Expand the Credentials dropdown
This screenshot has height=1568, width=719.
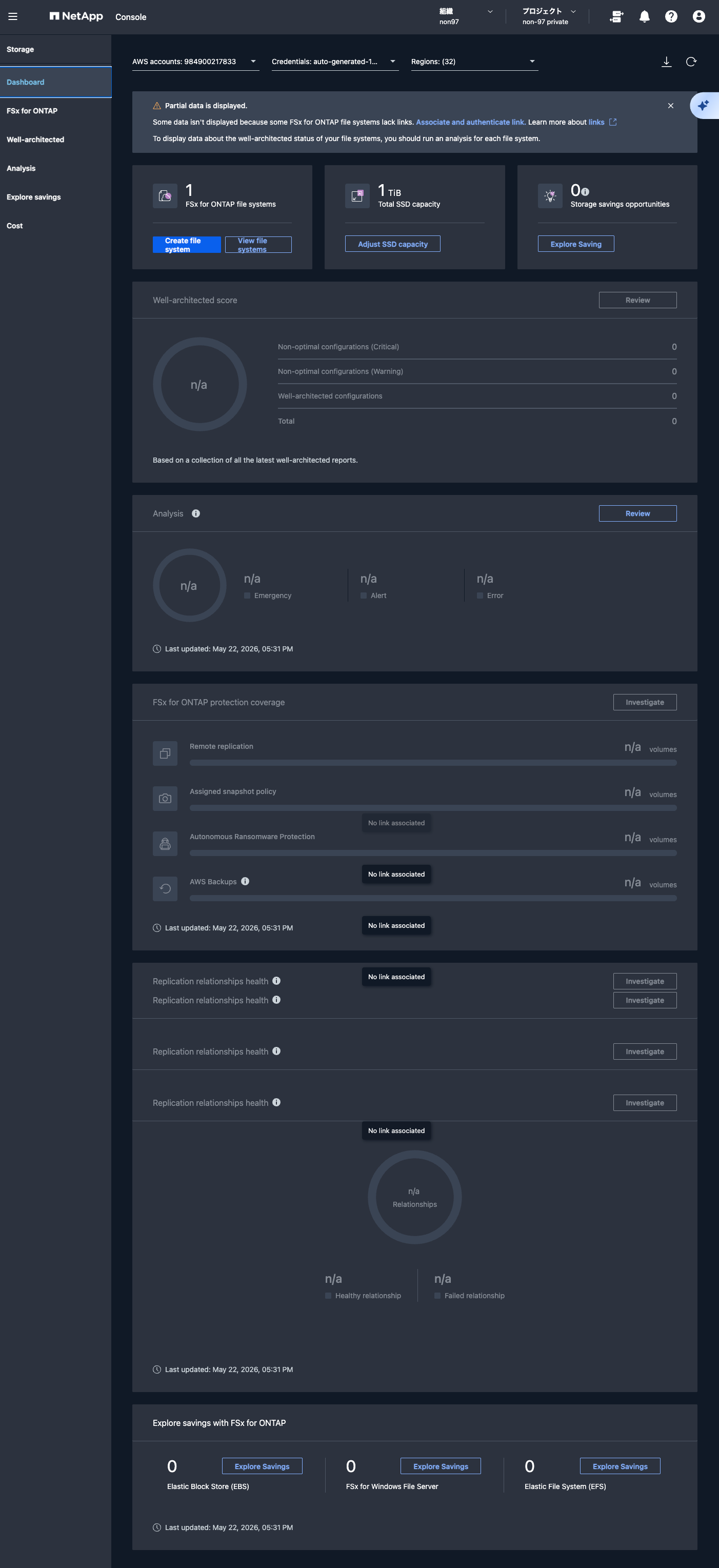coord(335,62)
